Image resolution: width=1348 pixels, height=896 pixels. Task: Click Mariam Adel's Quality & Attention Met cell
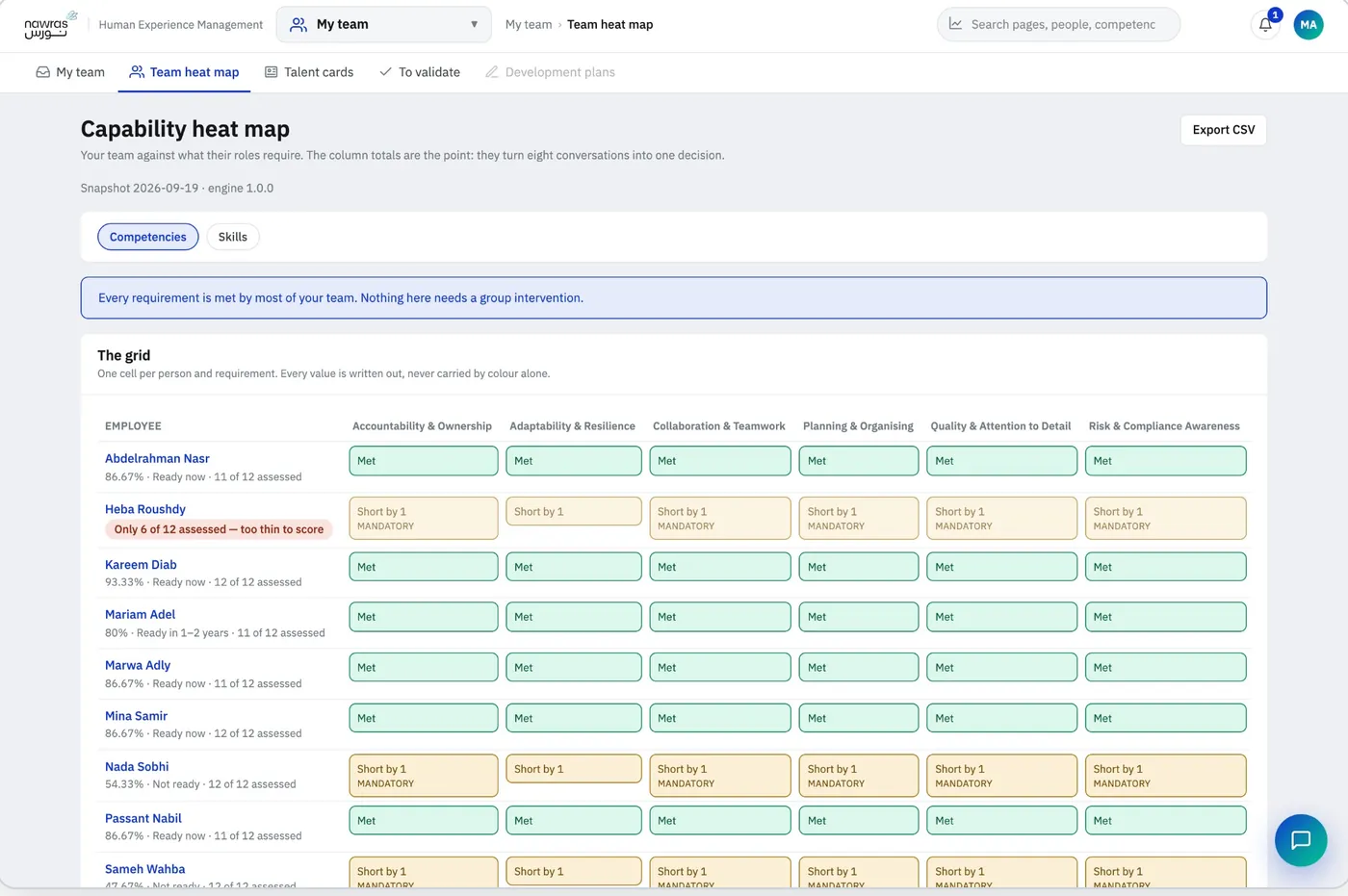(1001, 617)
